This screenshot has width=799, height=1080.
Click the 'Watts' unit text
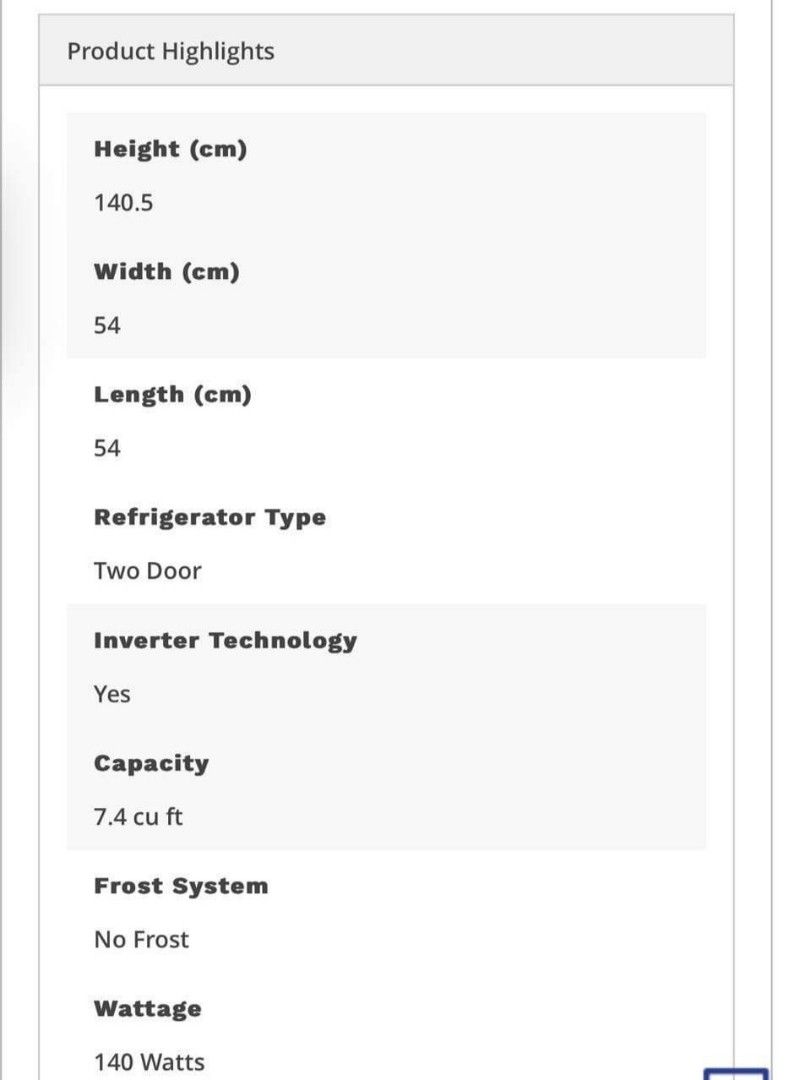click(x=172, y=1063)
